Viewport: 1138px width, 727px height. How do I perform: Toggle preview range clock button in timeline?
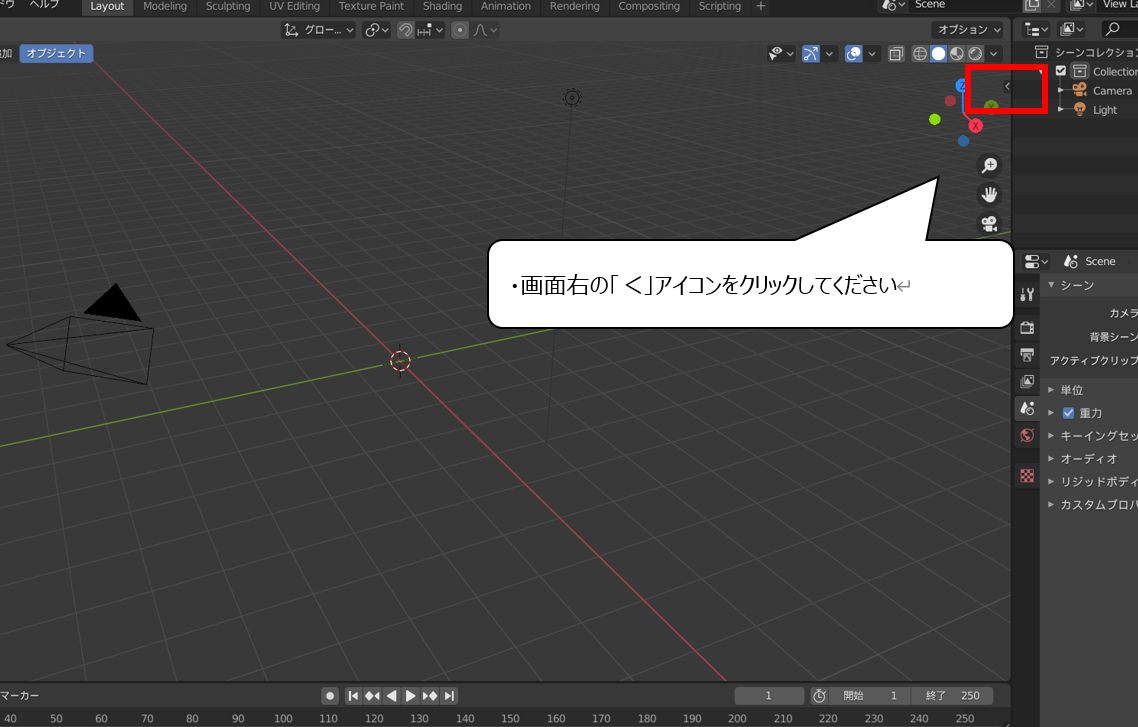(x=819, y=696)
